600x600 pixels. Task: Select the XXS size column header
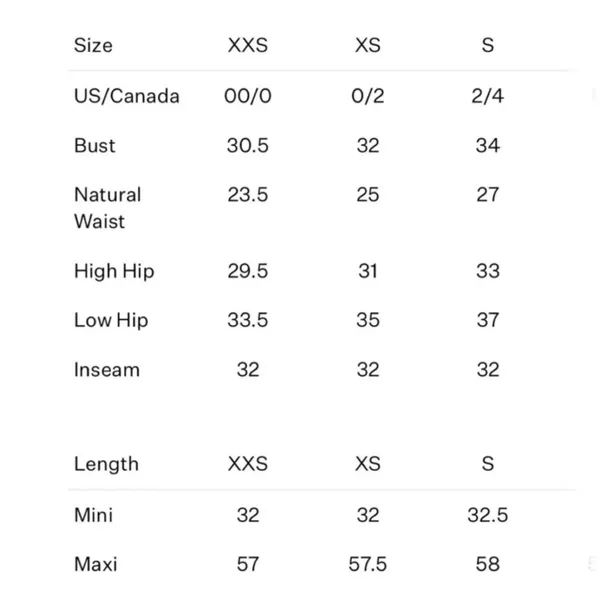(248, 45)
